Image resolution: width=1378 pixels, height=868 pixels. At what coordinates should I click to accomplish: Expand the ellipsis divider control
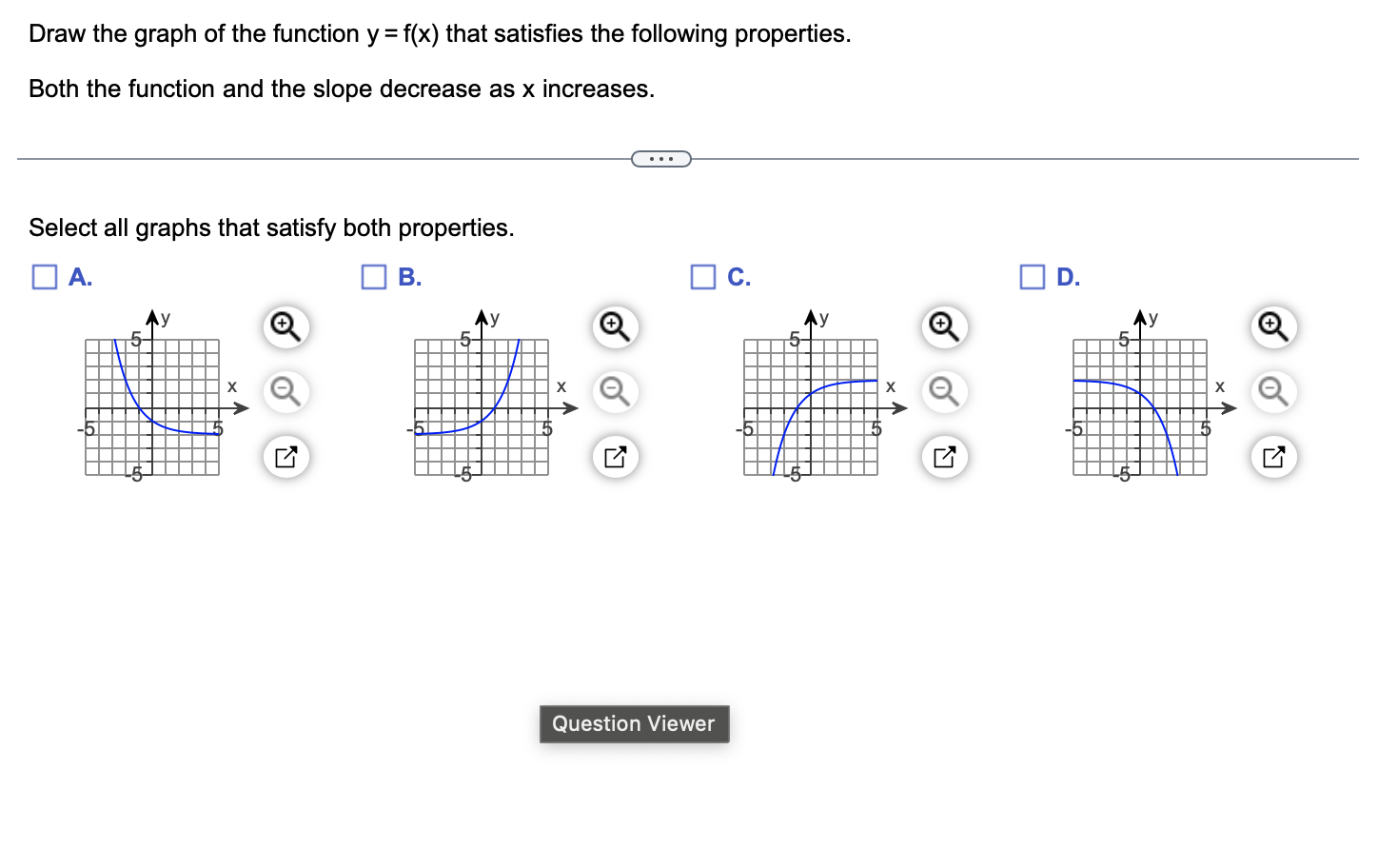[x=661, y=158]
